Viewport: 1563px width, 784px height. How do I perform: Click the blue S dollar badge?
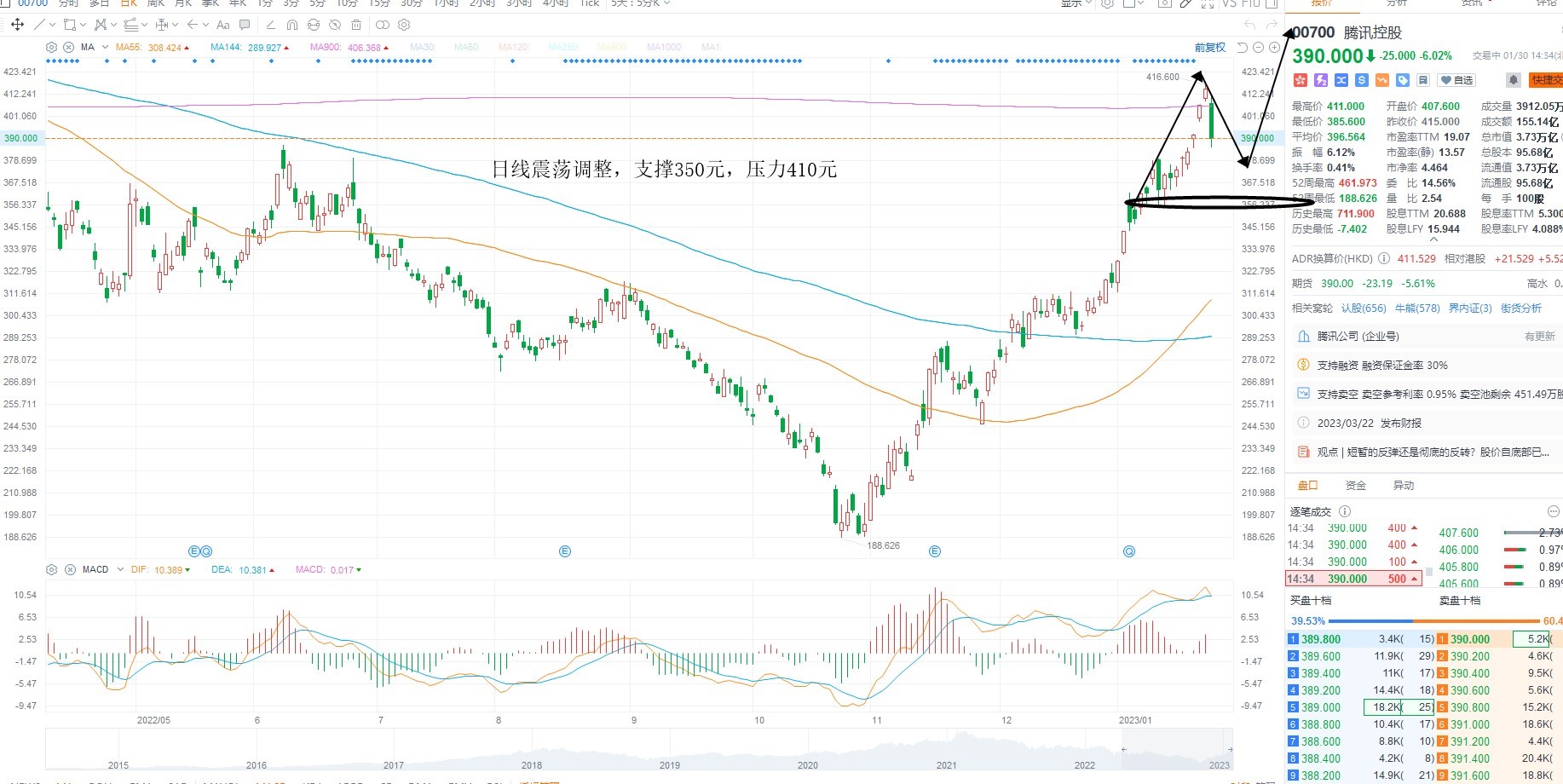point(1362,80)
